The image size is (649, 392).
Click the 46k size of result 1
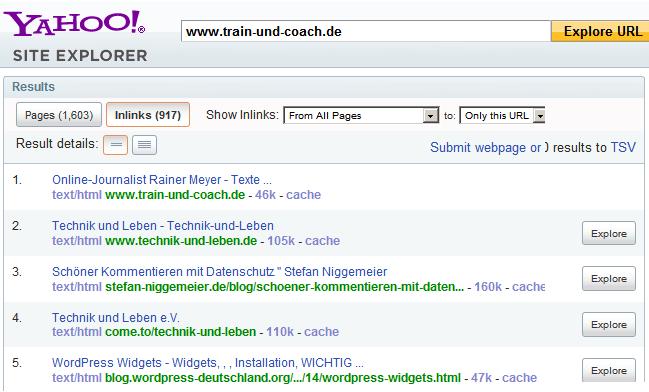coord(265,195)
